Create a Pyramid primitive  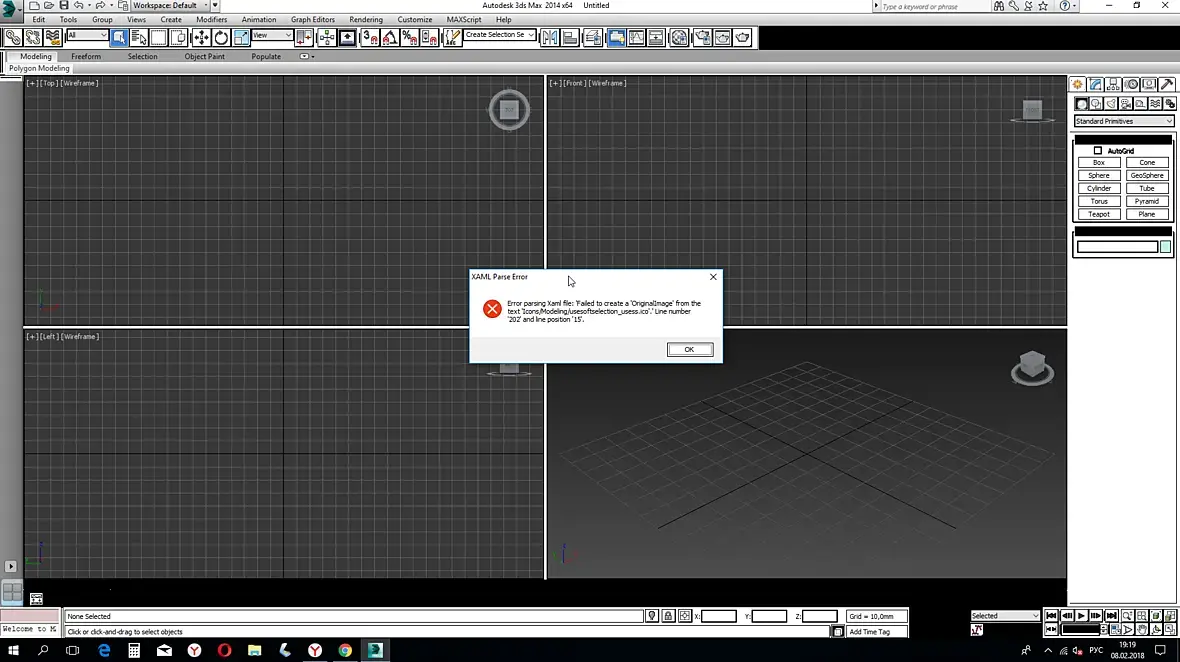[1147, 202]
